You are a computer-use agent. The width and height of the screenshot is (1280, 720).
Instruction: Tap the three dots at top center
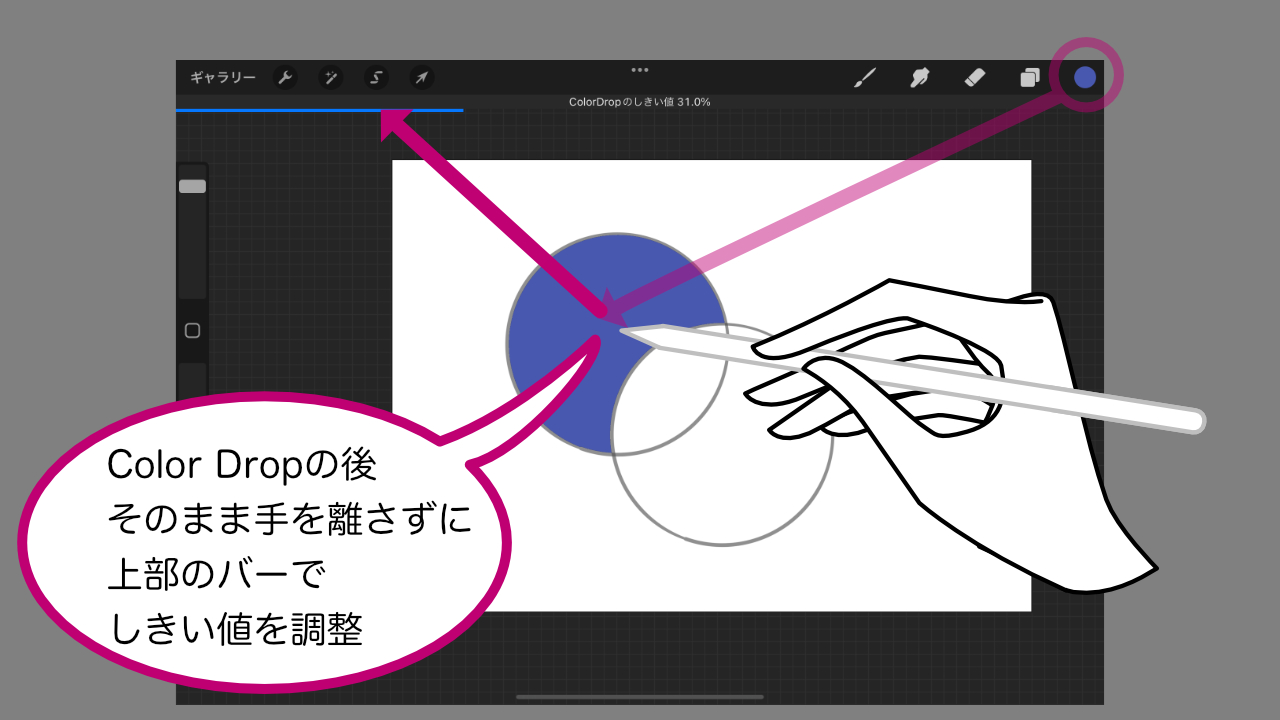tap(640, 70)
